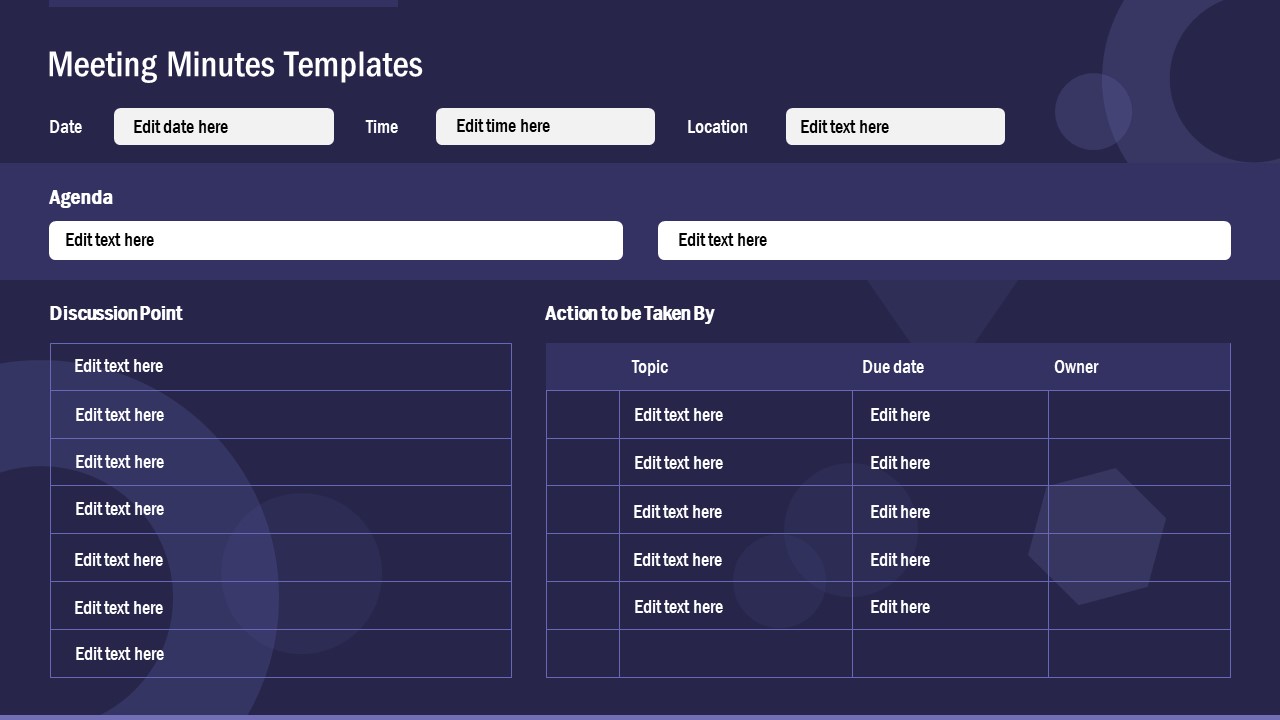The height and width of the screenshot is (720, 1280).
Task: Click the second Agenda text box
Action: [943, 240]
